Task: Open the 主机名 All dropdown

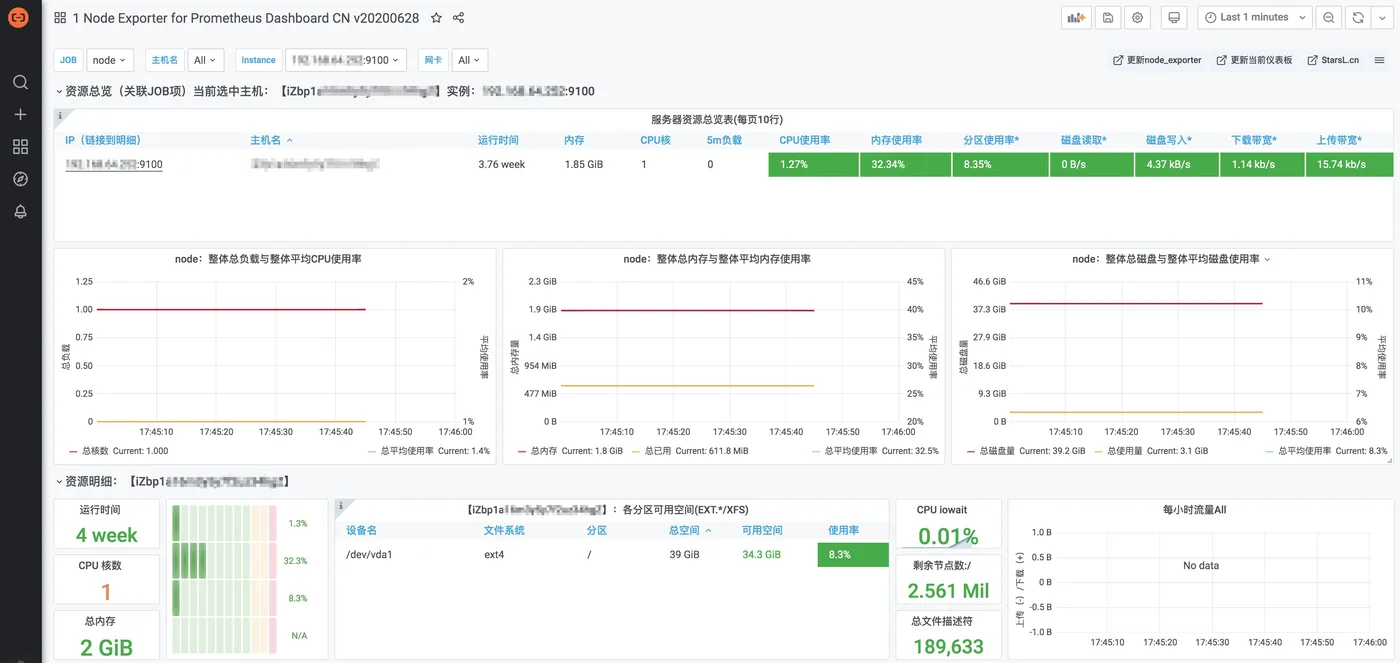Action: 205,60
